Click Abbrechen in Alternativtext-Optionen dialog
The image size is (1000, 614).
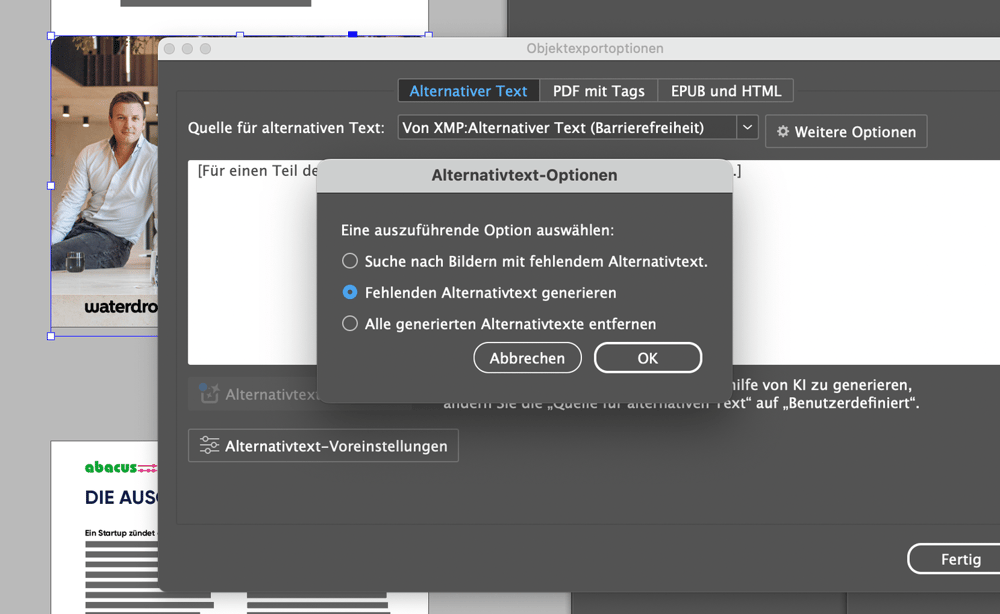527,358
